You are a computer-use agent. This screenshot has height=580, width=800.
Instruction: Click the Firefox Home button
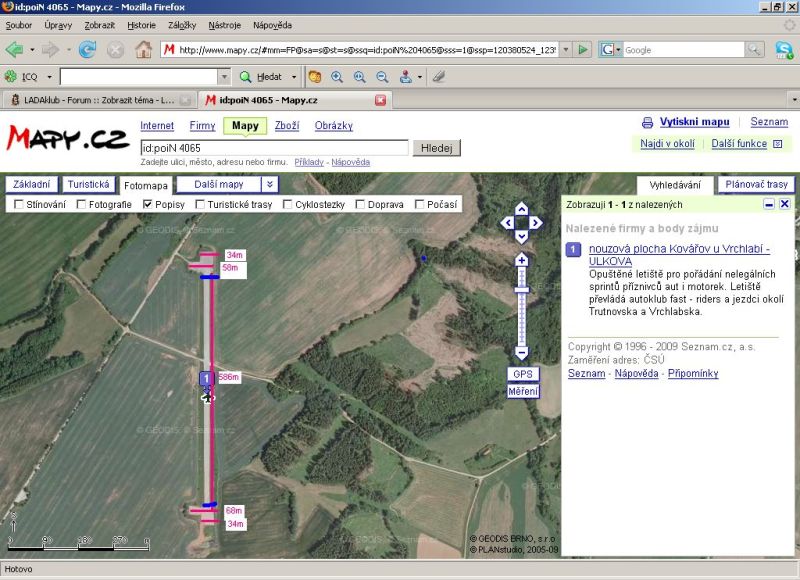click(143, 49)
